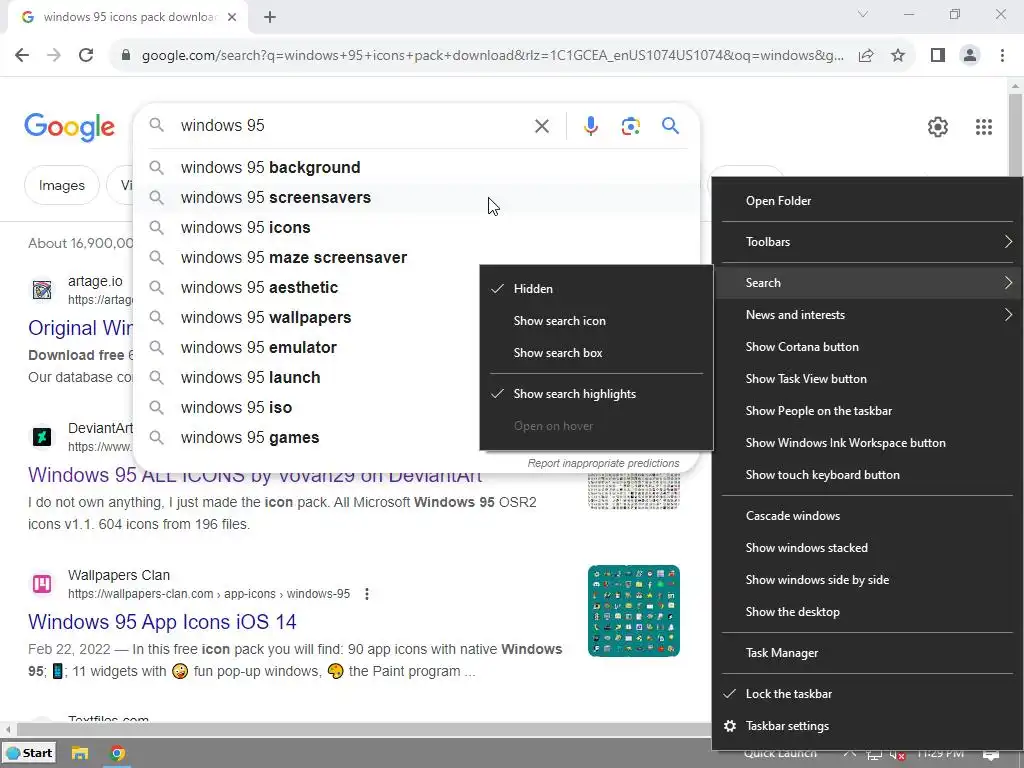Image resolution: width=1024 pixels, height=768 pixels.
Task: Click the share page icon in the address bar
Action: [866, 55]
